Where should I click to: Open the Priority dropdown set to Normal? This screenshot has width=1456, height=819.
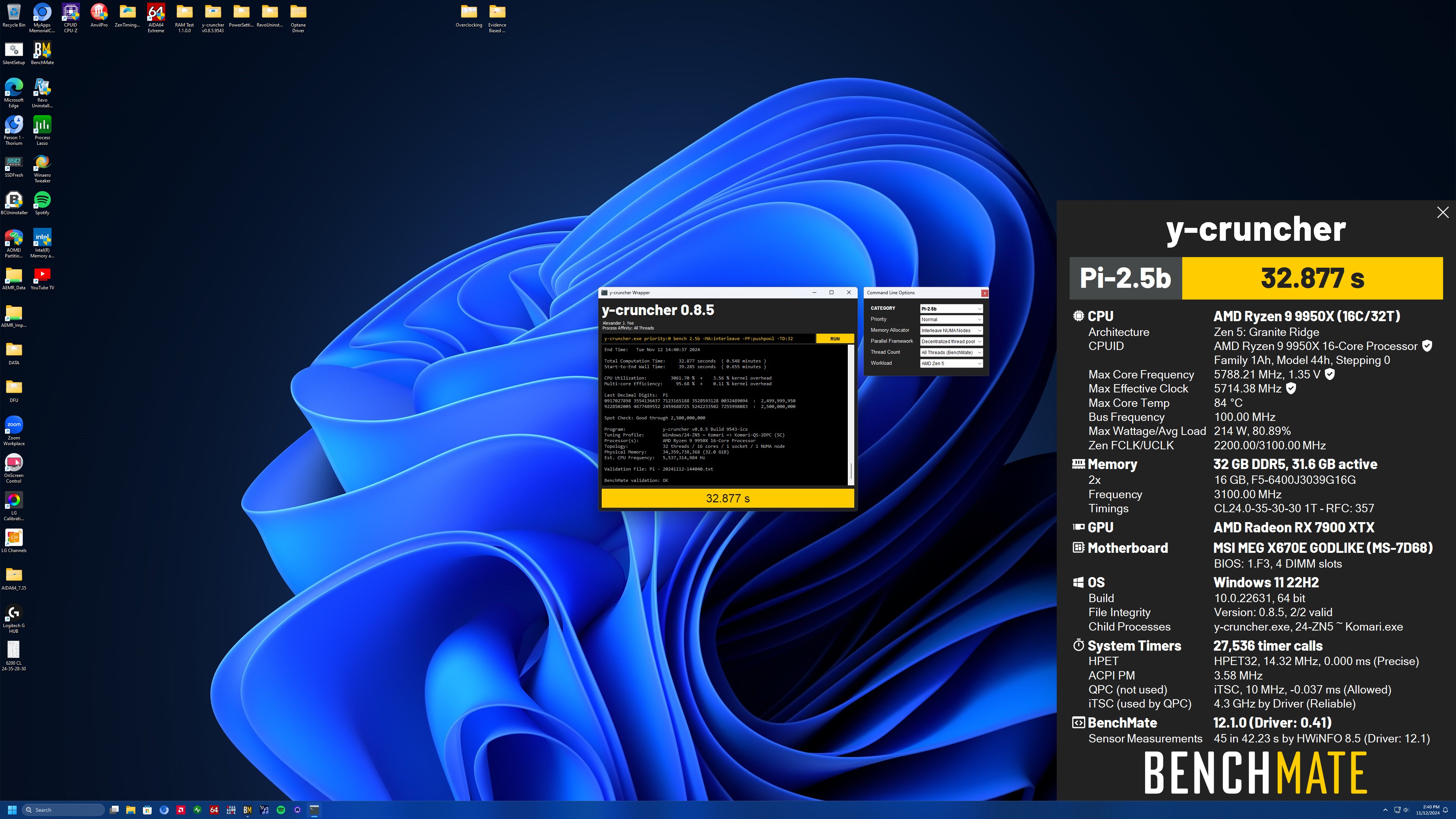[951, 319]
